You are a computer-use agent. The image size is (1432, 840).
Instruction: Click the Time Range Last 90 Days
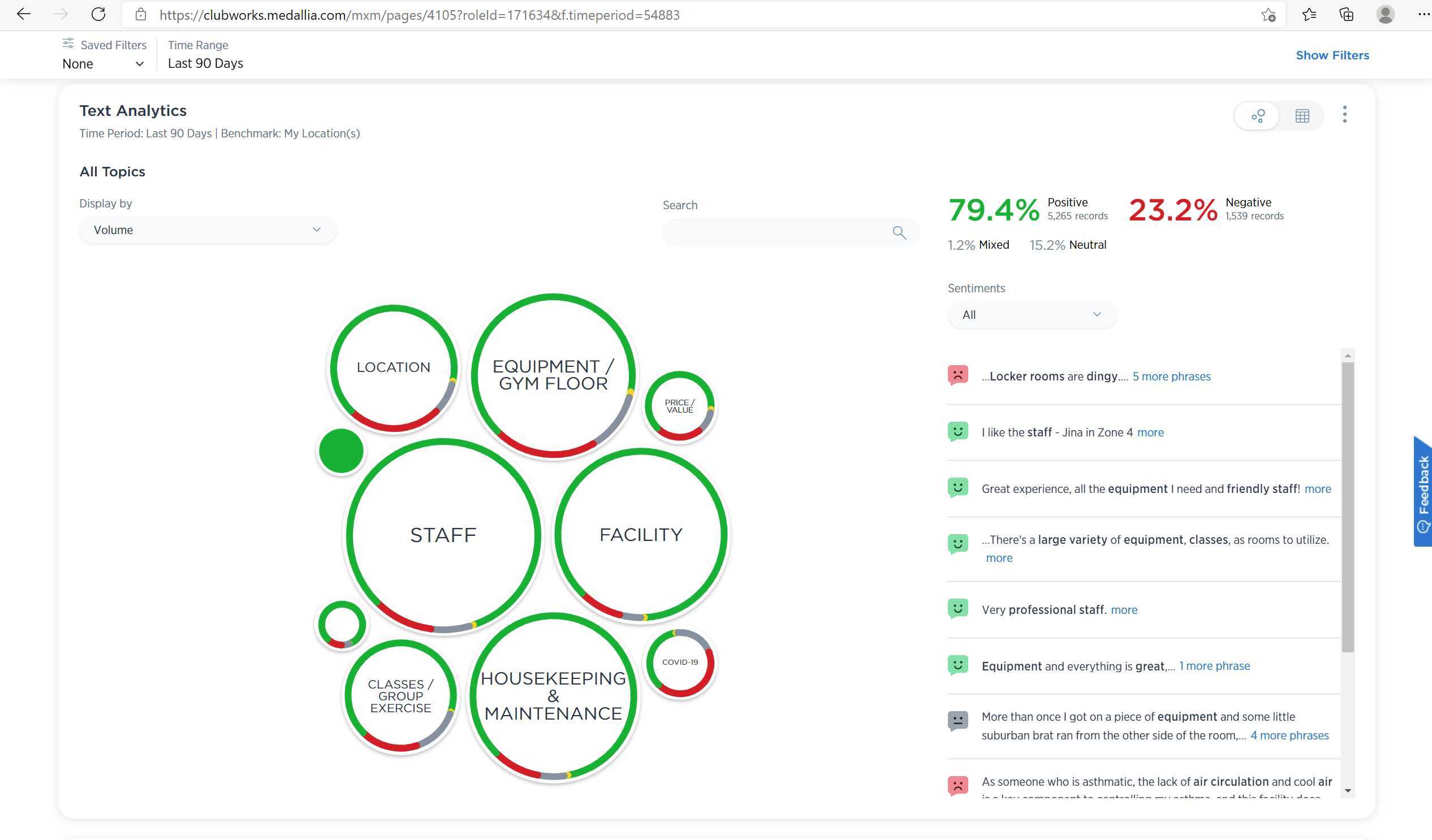(205, 63)
